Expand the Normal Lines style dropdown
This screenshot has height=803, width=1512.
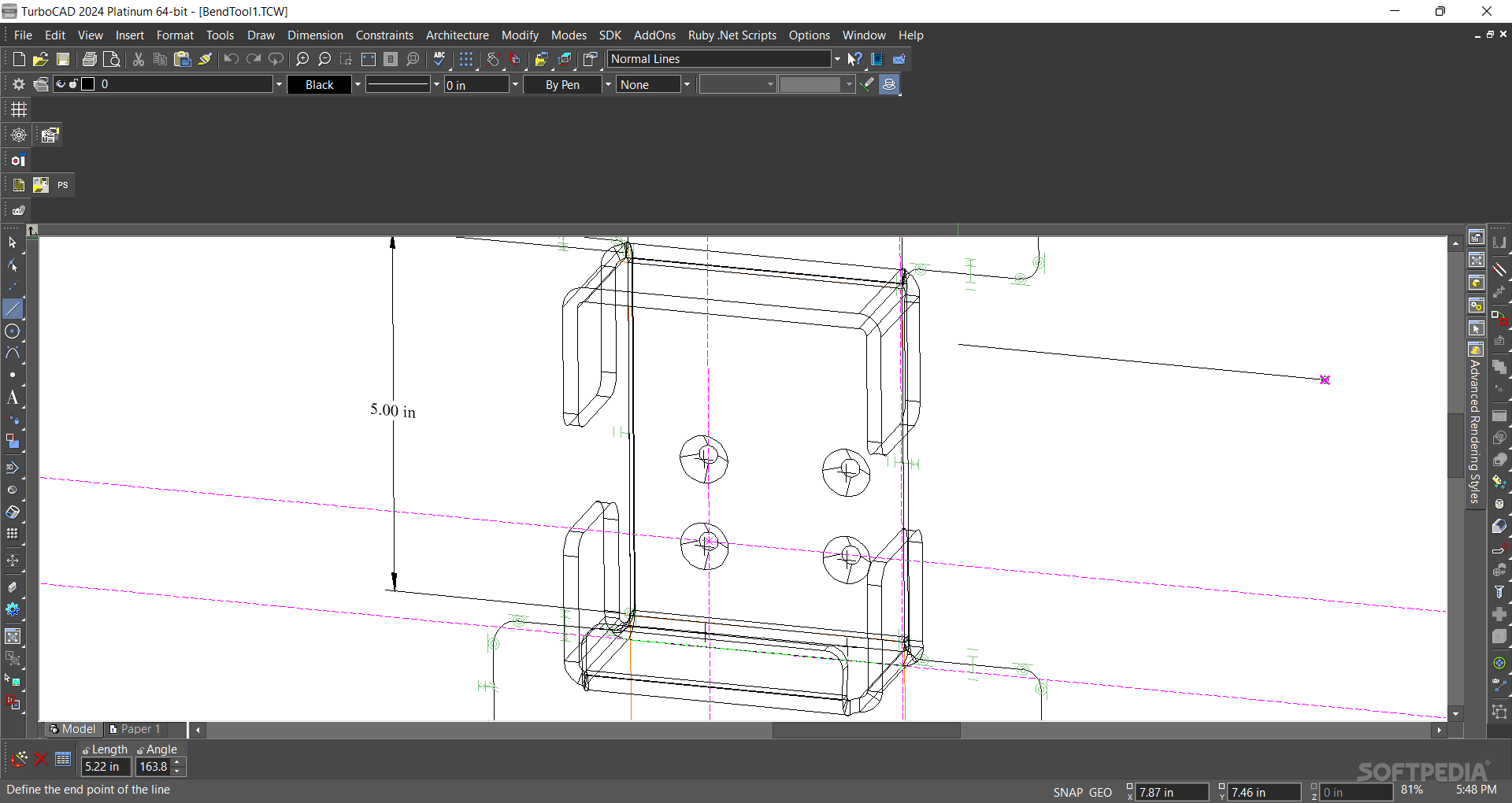click(837, 59)
